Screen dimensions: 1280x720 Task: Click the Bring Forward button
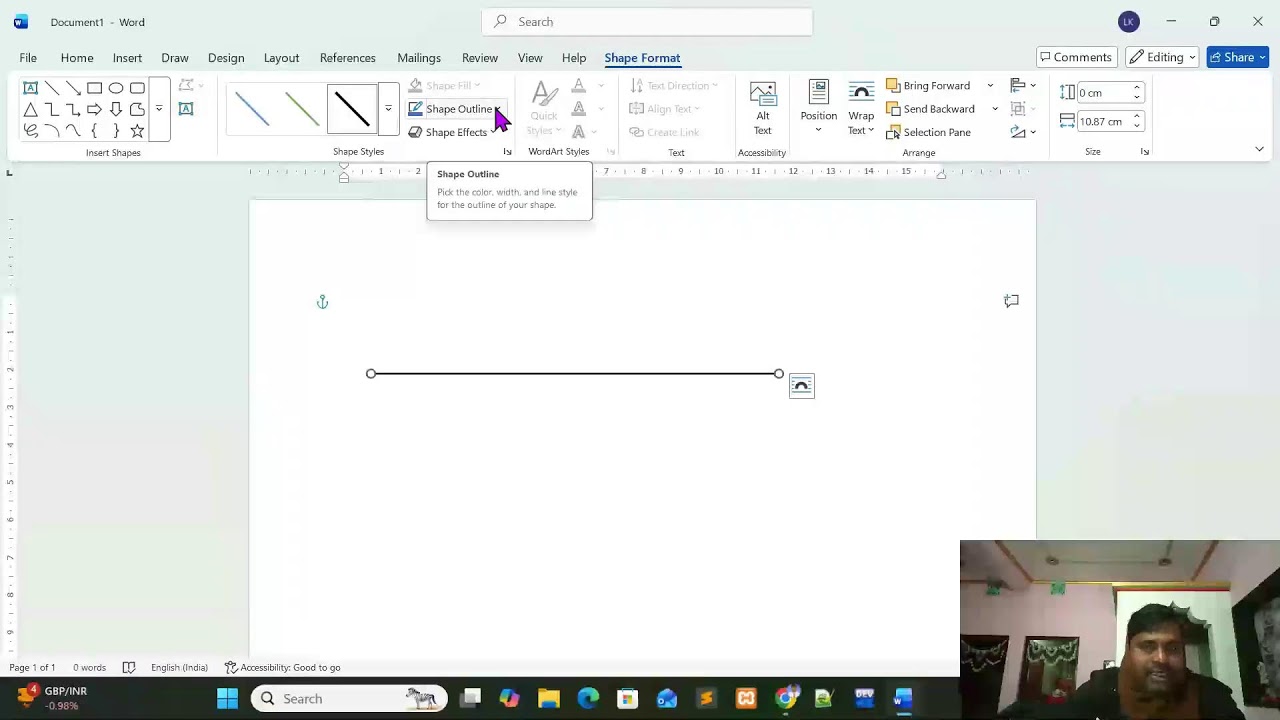coord(928,86)
